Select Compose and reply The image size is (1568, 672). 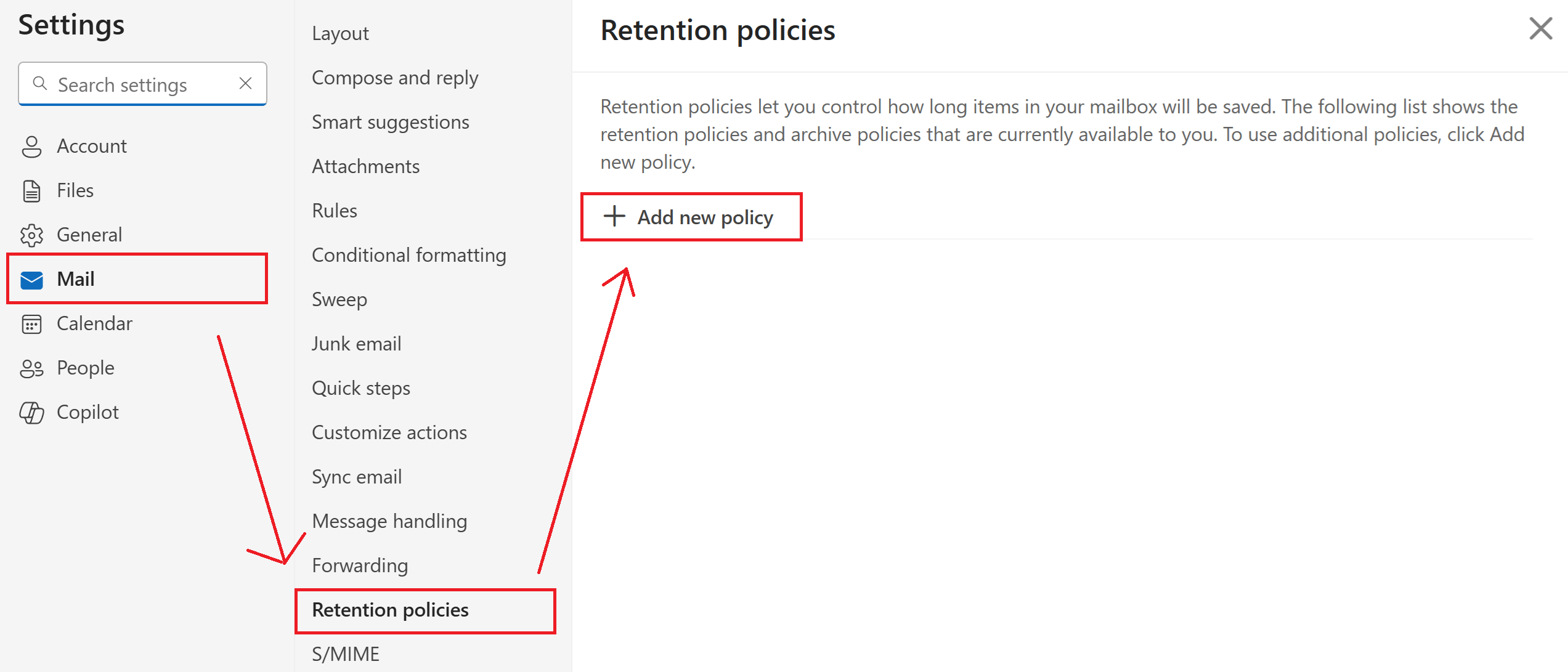click(x=394, y=78)
